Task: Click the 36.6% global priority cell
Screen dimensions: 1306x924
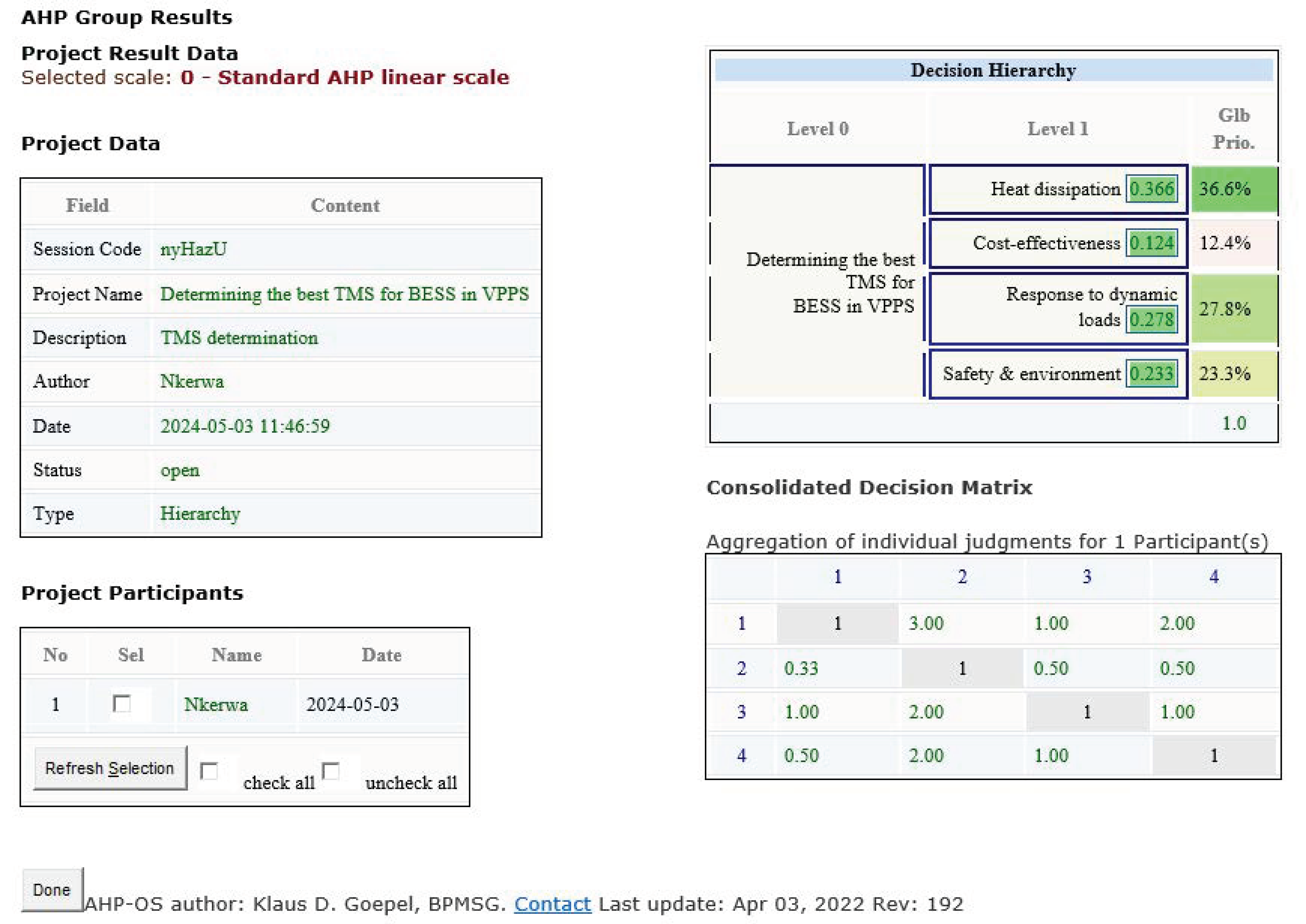Action: [x=1233, y=189]
